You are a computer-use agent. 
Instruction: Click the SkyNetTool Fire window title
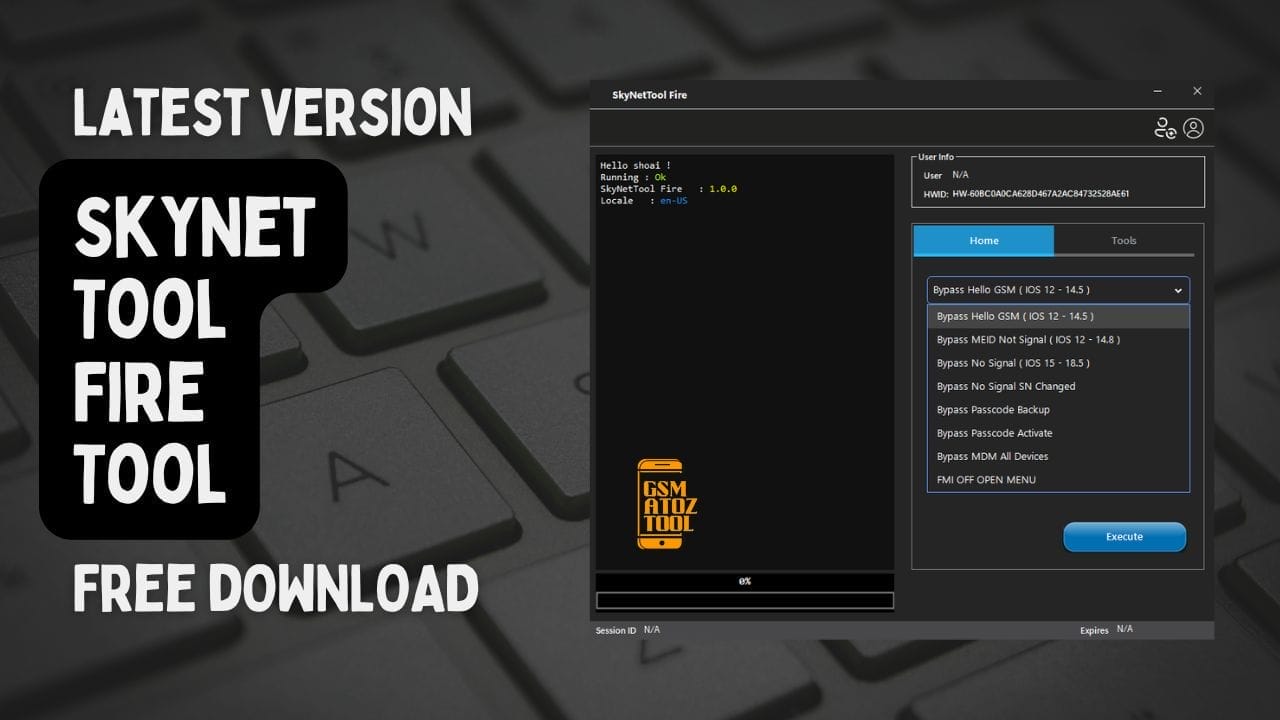pos(649,95)
